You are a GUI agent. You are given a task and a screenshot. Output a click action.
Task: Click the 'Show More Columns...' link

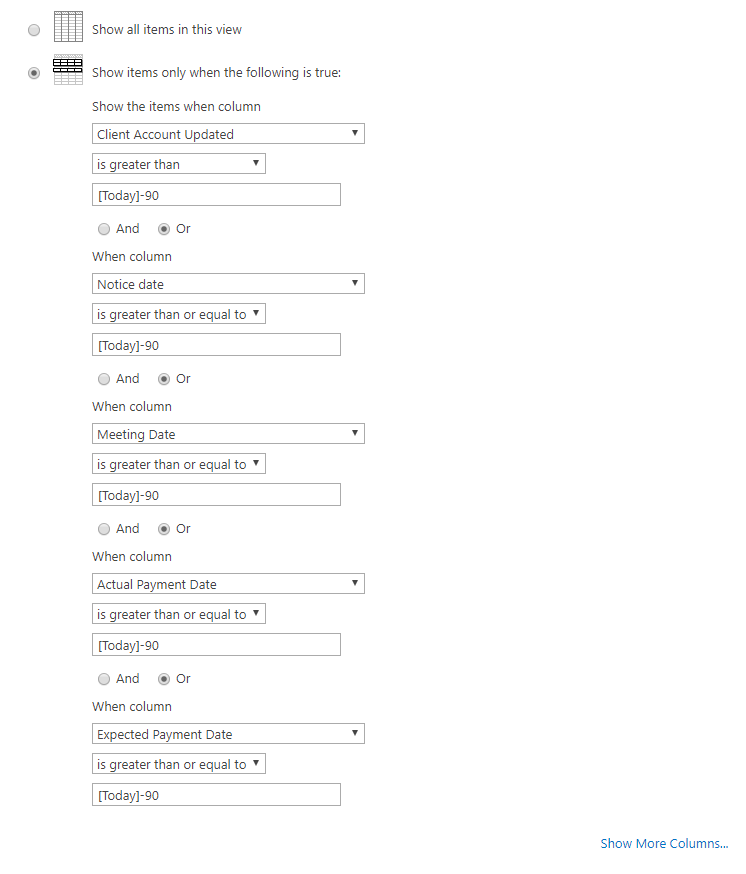coord(664,843)
